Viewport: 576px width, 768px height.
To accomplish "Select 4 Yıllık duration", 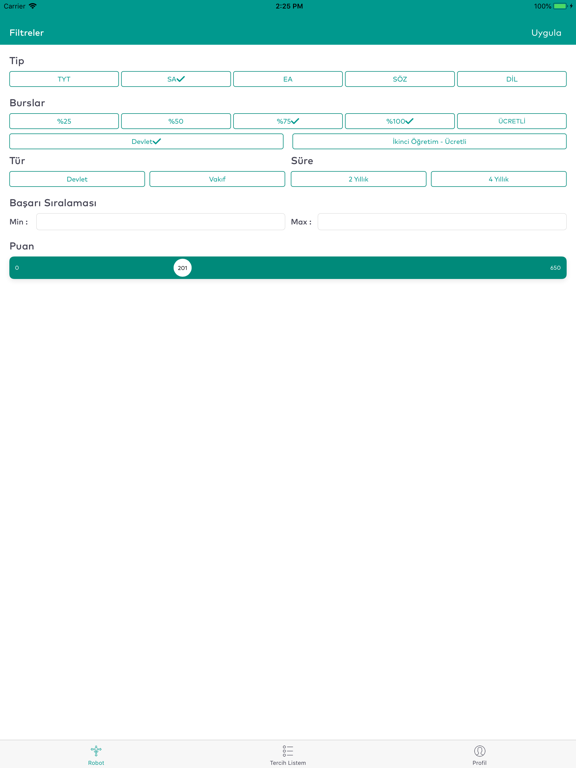I will point(499,179).
